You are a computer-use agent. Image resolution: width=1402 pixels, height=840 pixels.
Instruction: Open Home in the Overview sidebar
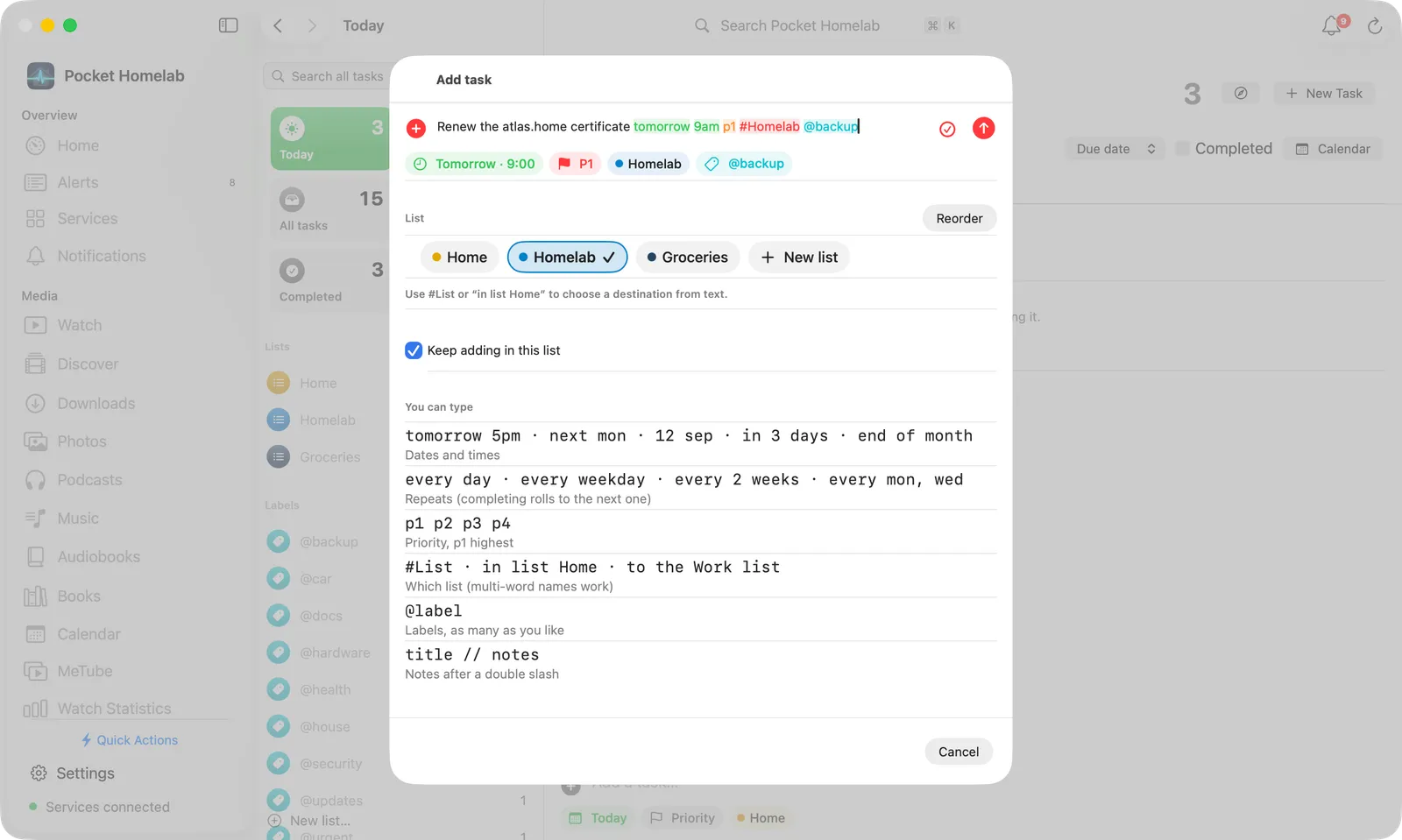click(78, 145)
